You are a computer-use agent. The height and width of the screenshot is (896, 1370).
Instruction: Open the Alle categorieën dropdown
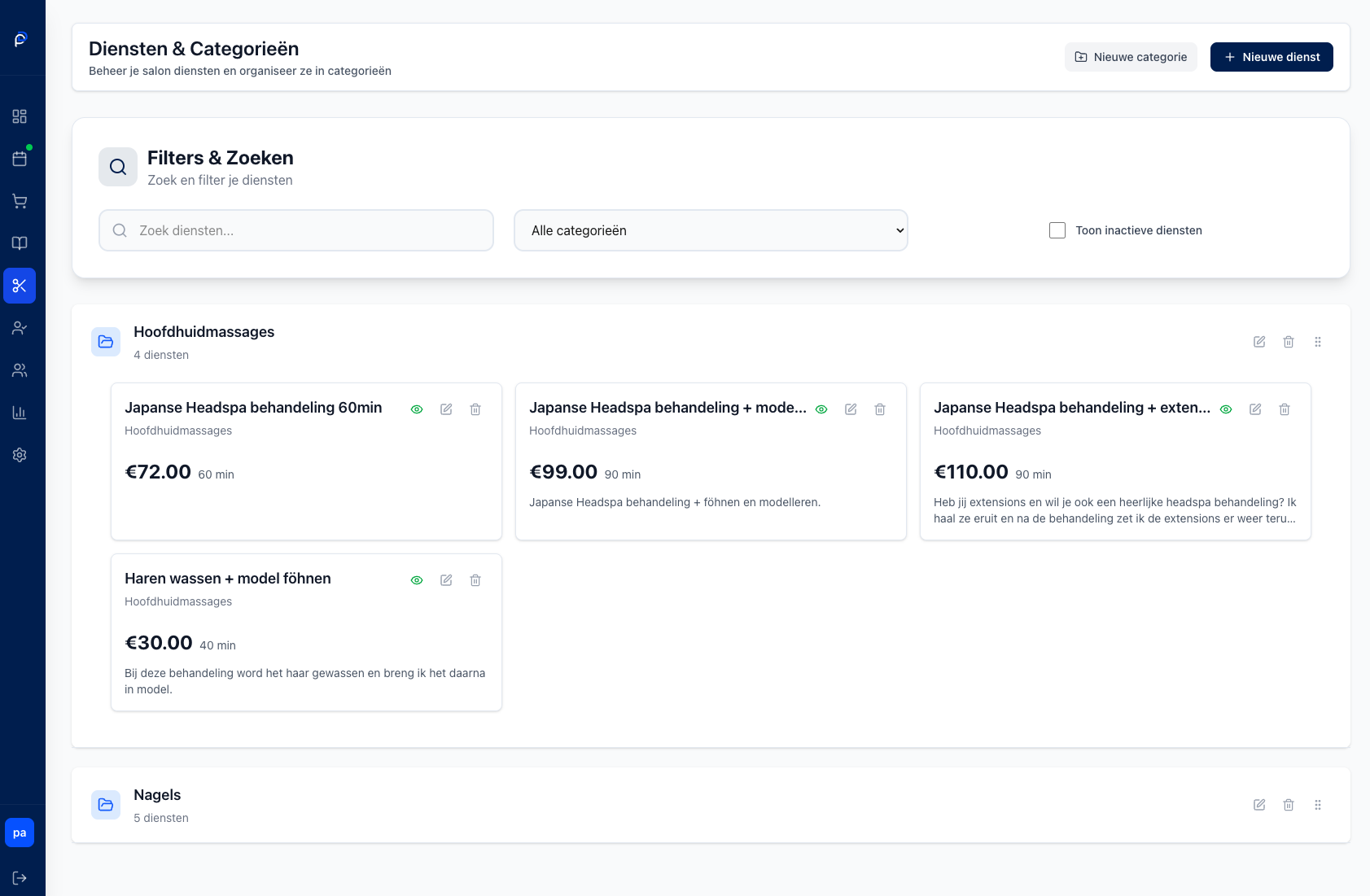[711, 230]
